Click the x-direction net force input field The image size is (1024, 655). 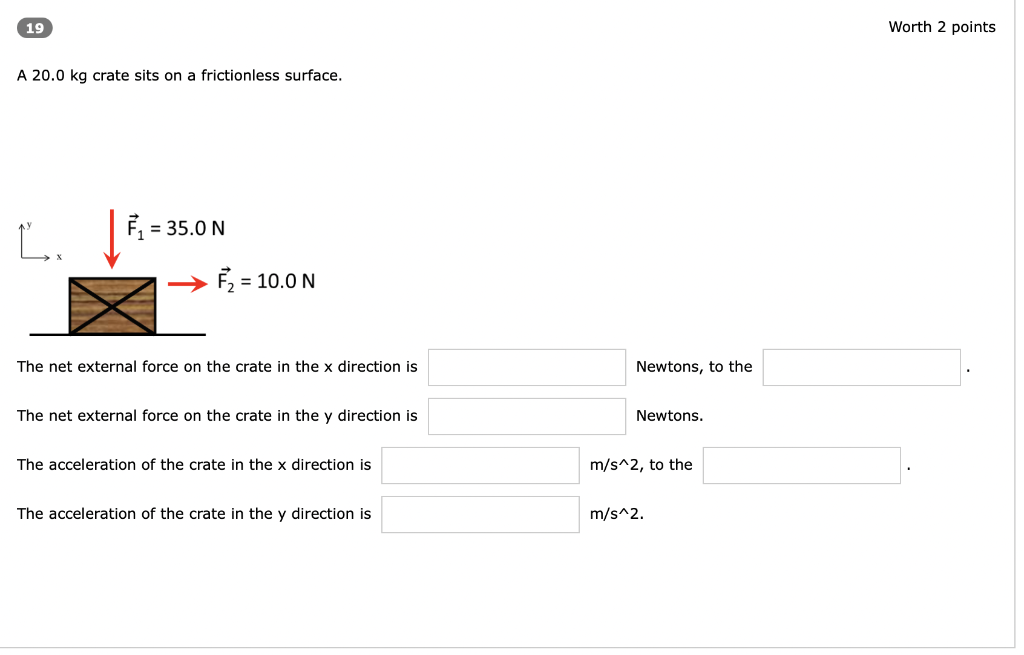click(x=526, y=367)
